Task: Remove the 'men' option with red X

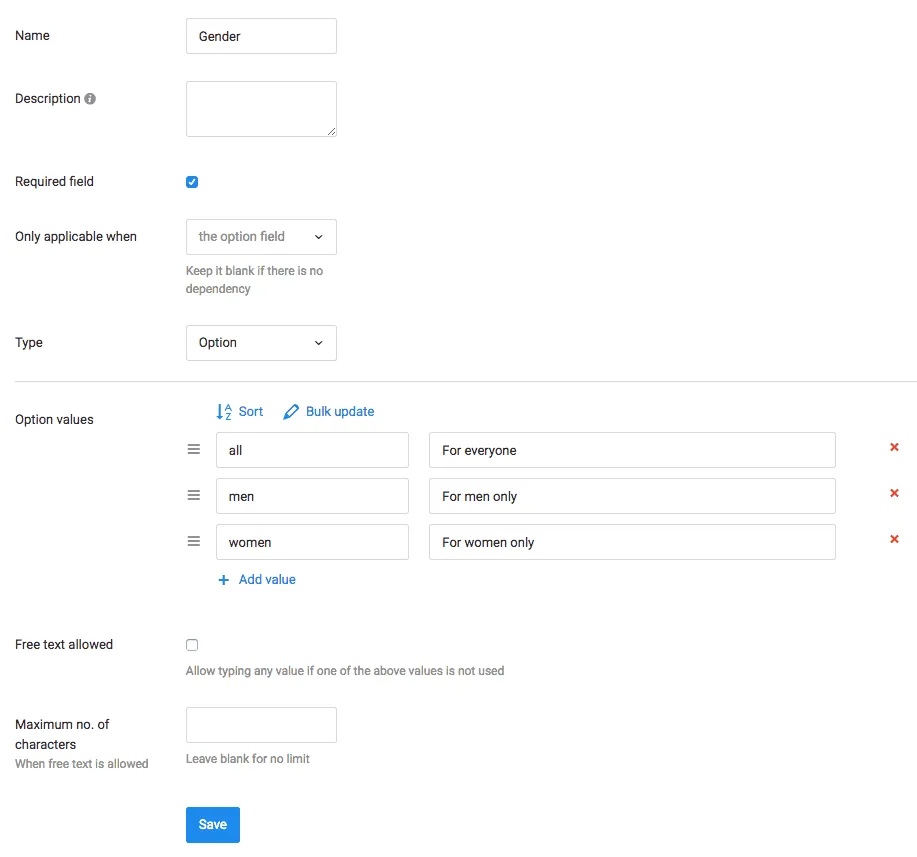Action: pyautogui.click(x=894, y=494)
